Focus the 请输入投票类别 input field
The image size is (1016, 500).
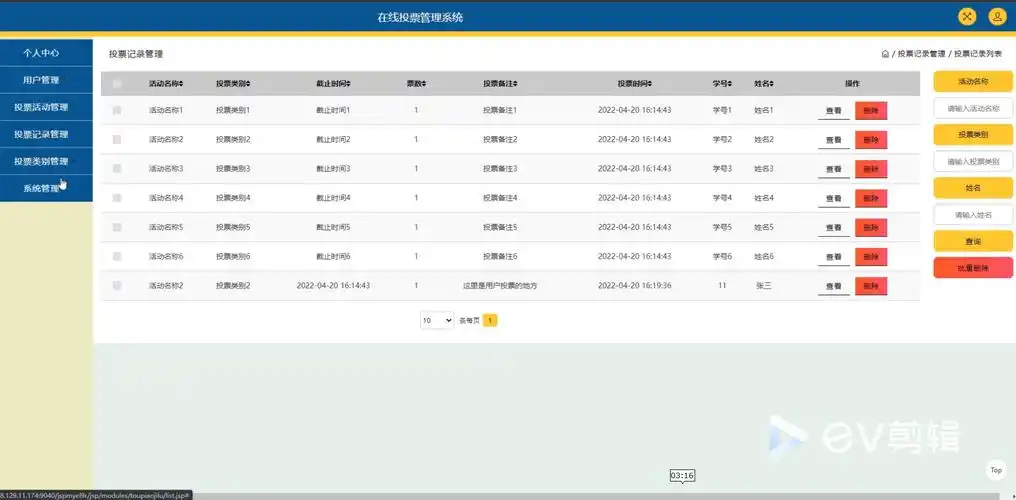click(973, 161)
